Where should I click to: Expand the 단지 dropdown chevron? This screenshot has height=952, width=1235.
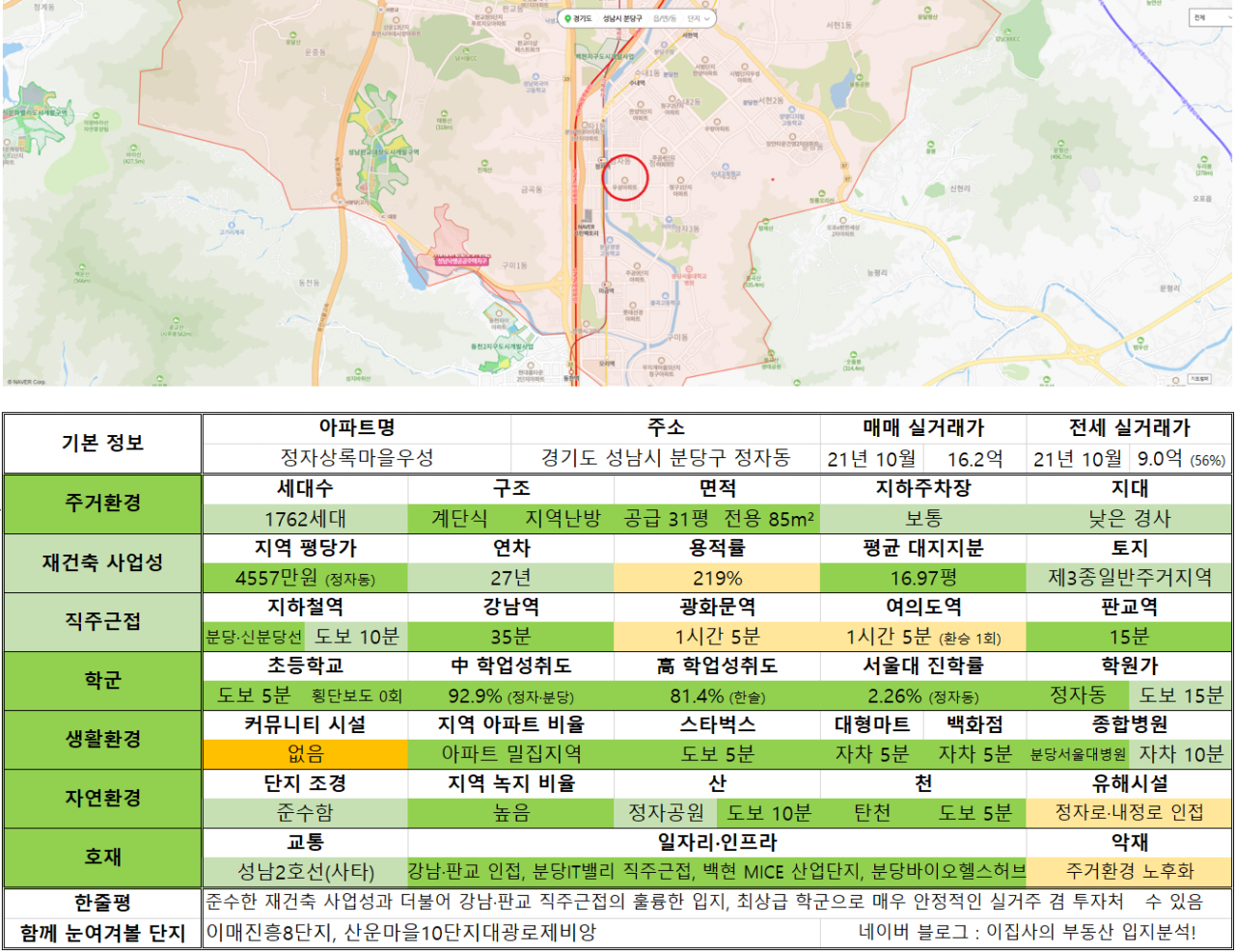click(707, 18)
